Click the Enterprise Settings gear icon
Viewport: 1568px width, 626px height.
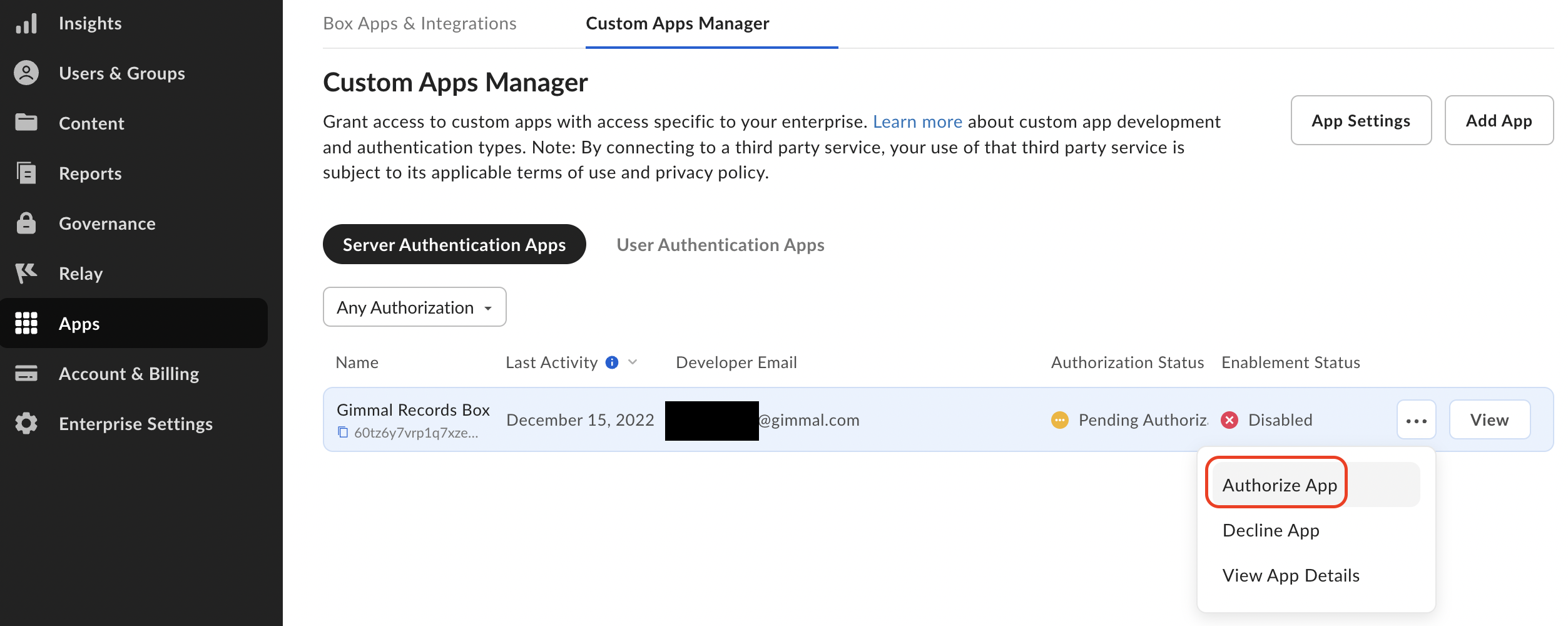click(x=26, y=424)
